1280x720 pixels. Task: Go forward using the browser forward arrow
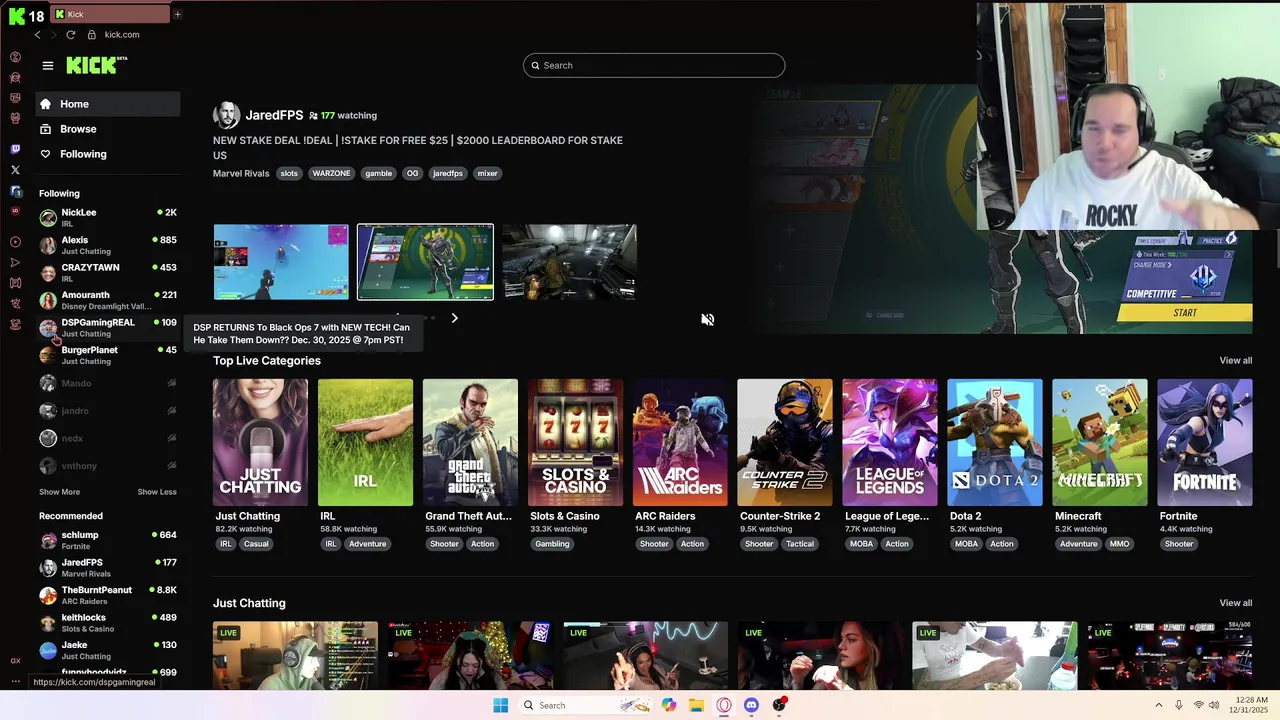click(x=53, y=35)
